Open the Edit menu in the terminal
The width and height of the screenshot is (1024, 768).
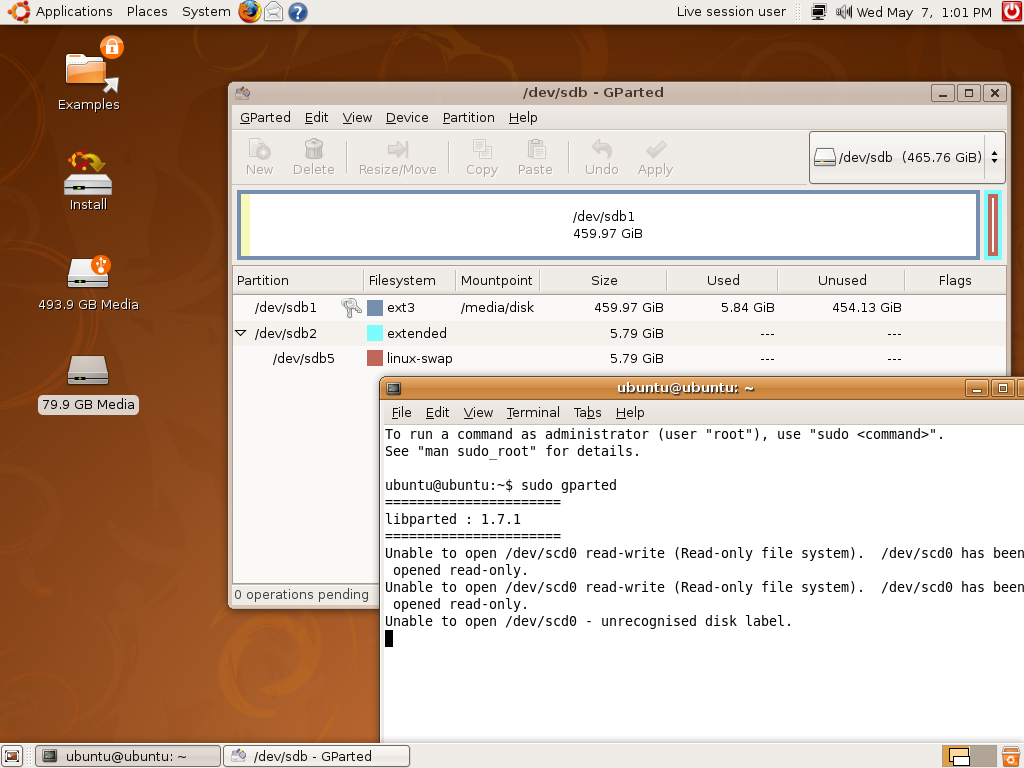coord(437,413)
